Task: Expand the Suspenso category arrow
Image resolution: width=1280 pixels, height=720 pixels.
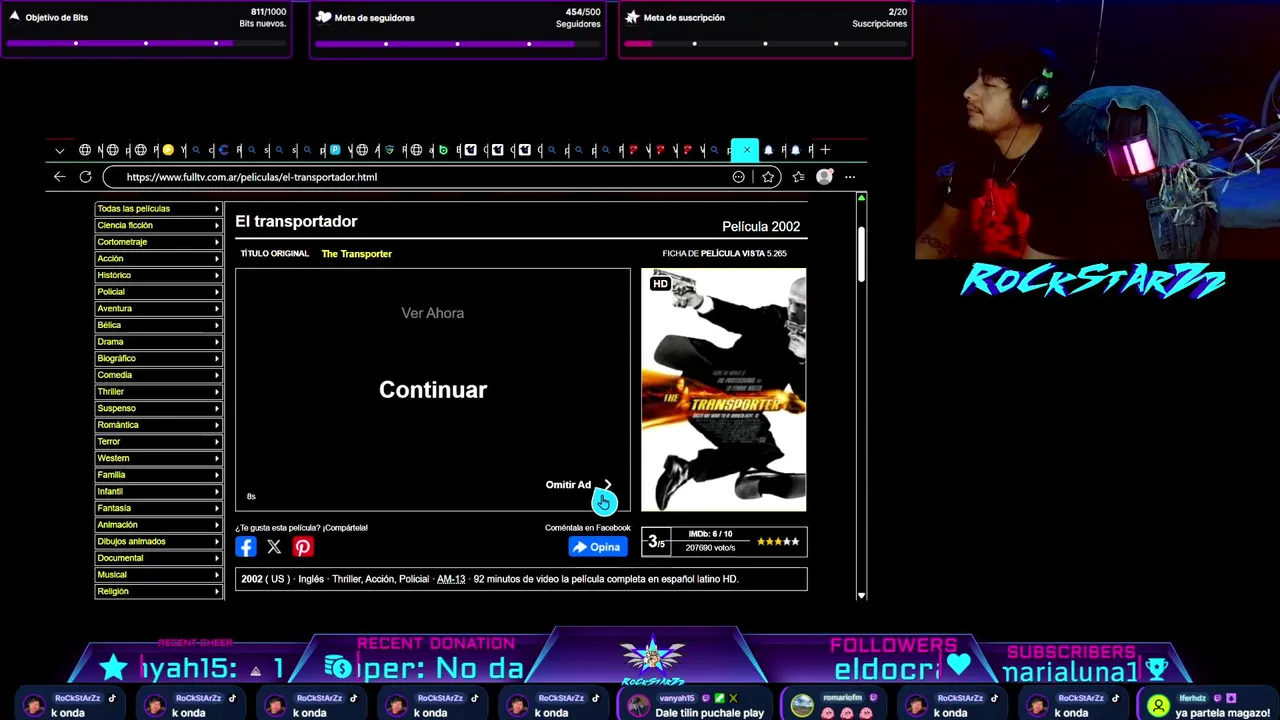Action: (217, 408)
